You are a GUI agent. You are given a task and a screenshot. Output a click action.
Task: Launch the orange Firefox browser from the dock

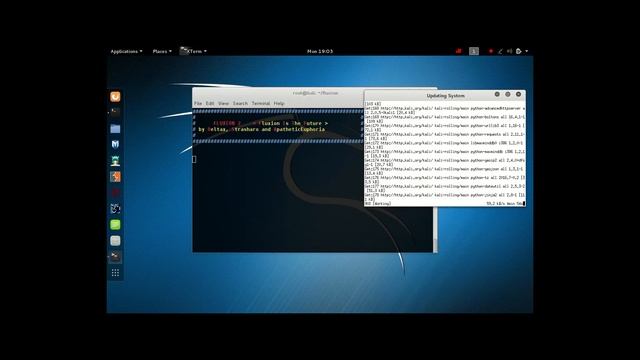115,96
